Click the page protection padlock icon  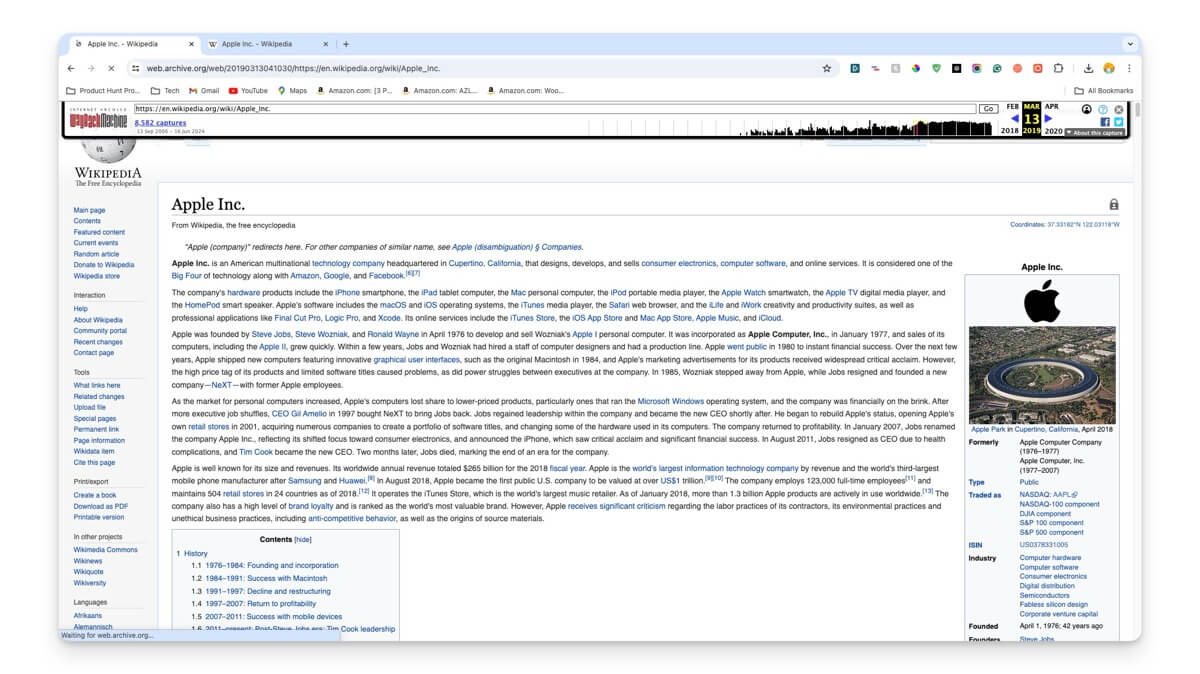point(1114,204)
